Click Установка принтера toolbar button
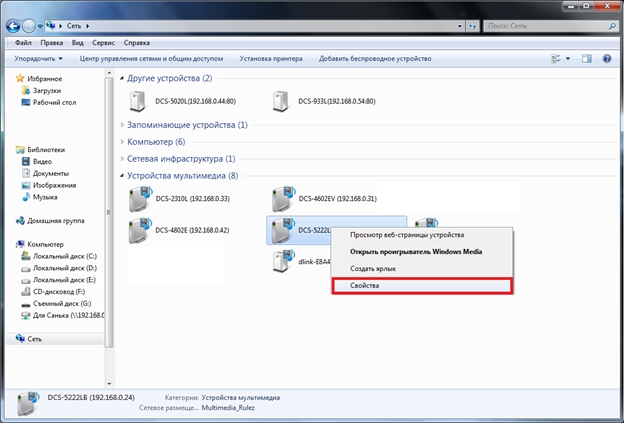This screenshot has width=624, height=423. pyautogui.click(x=273, y=59)
